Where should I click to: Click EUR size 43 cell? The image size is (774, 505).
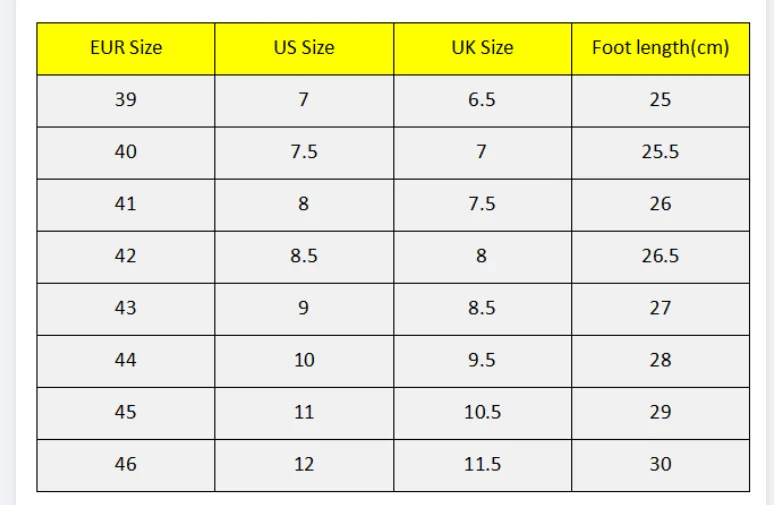coord(126,308)
